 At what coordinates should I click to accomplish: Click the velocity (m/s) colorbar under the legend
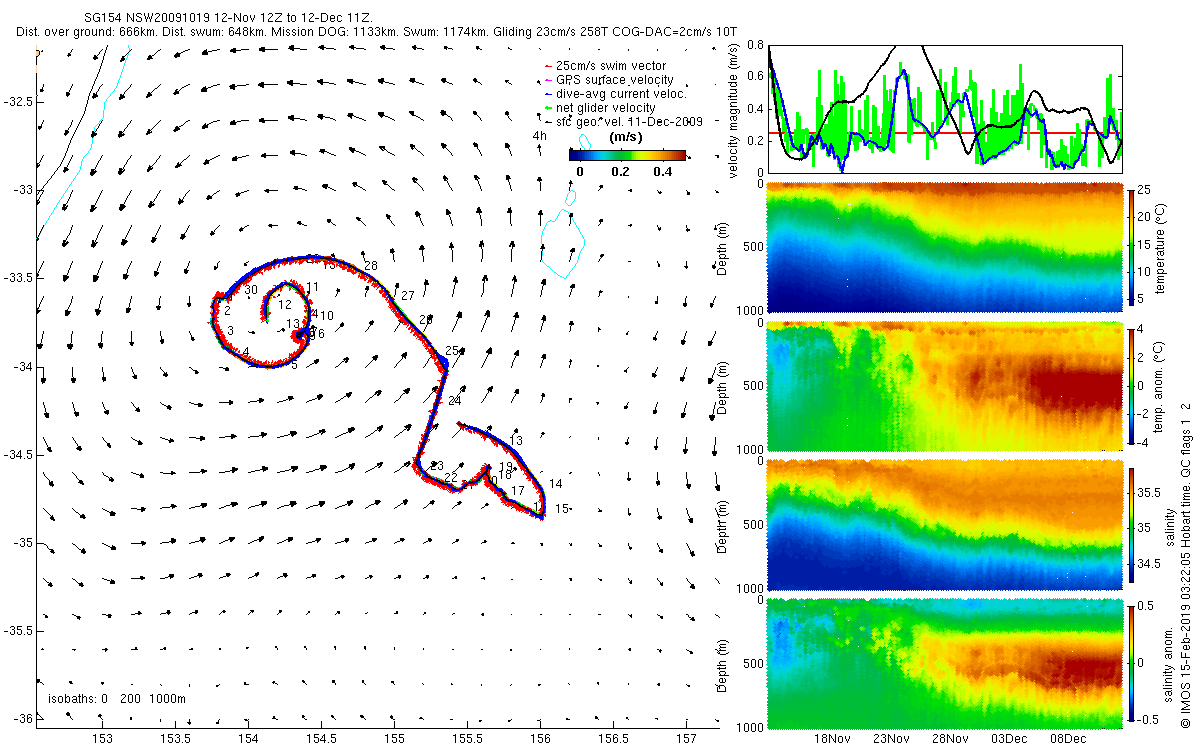tap(628, 155)
